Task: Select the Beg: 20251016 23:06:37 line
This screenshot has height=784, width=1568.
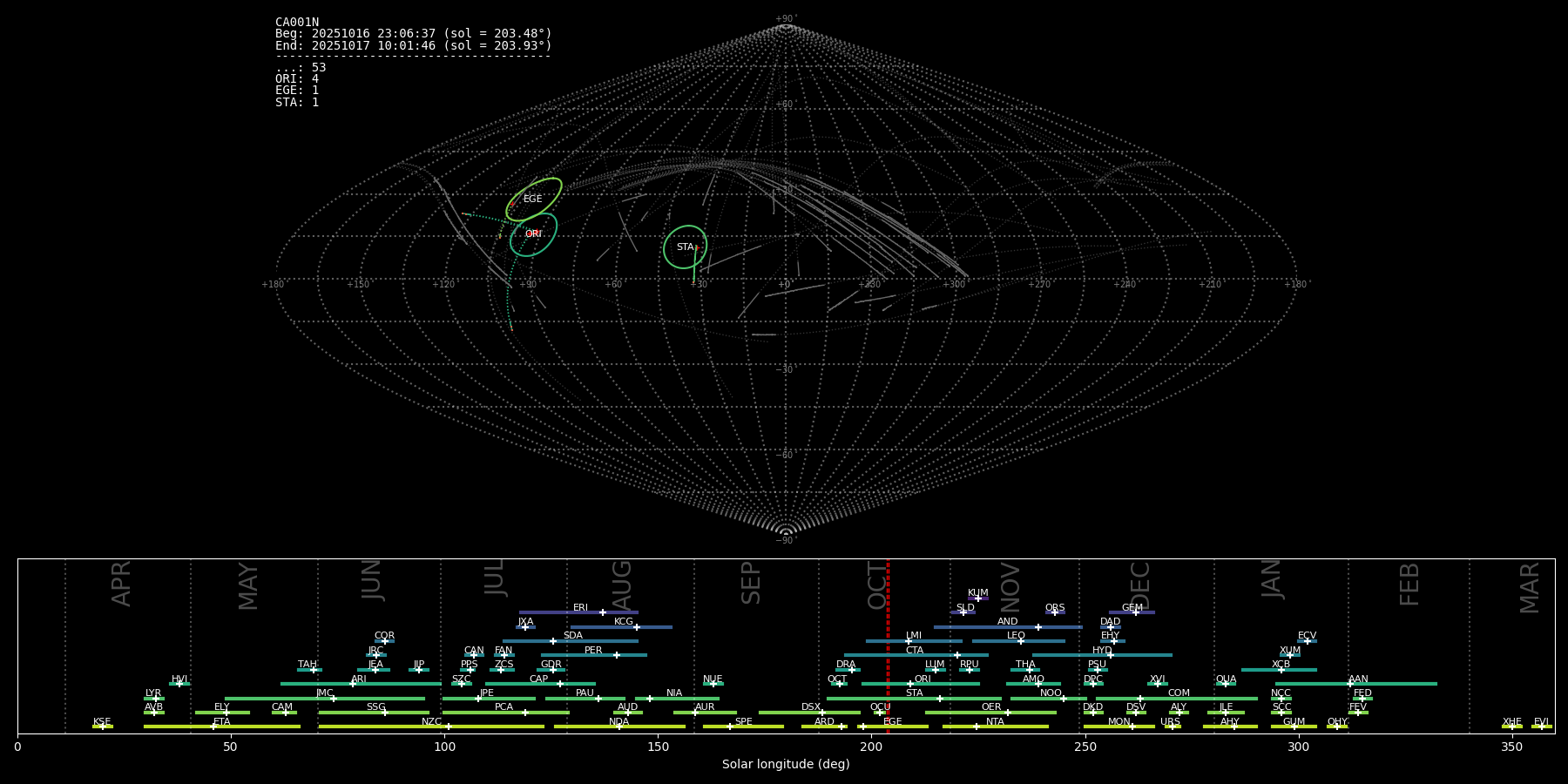Action: coord(414,34)
